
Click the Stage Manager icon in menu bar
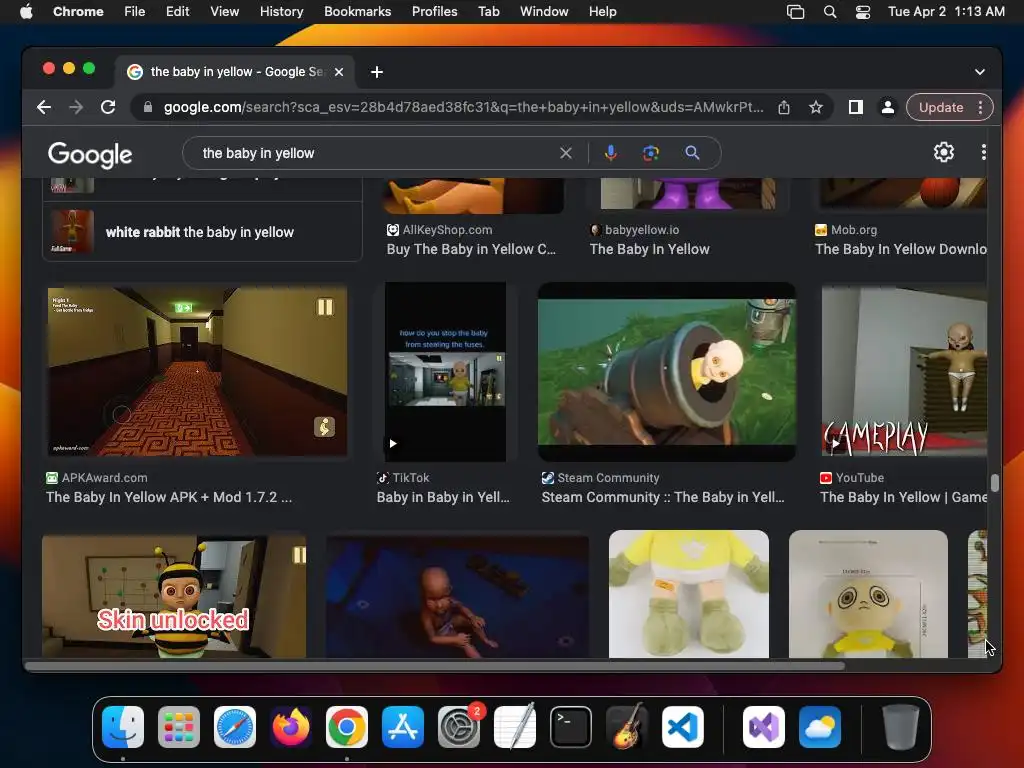pos(795,11)
